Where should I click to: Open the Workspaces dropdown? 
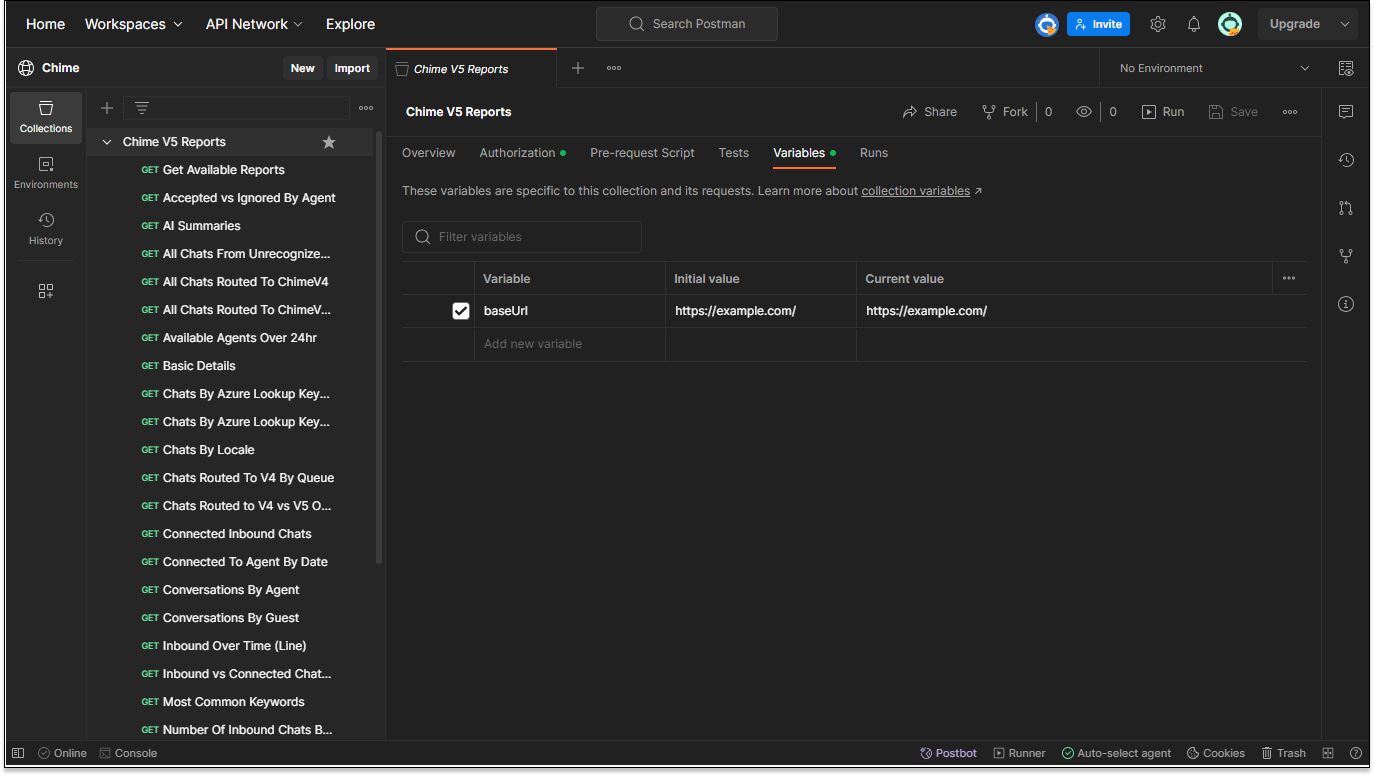coord(134,24)
